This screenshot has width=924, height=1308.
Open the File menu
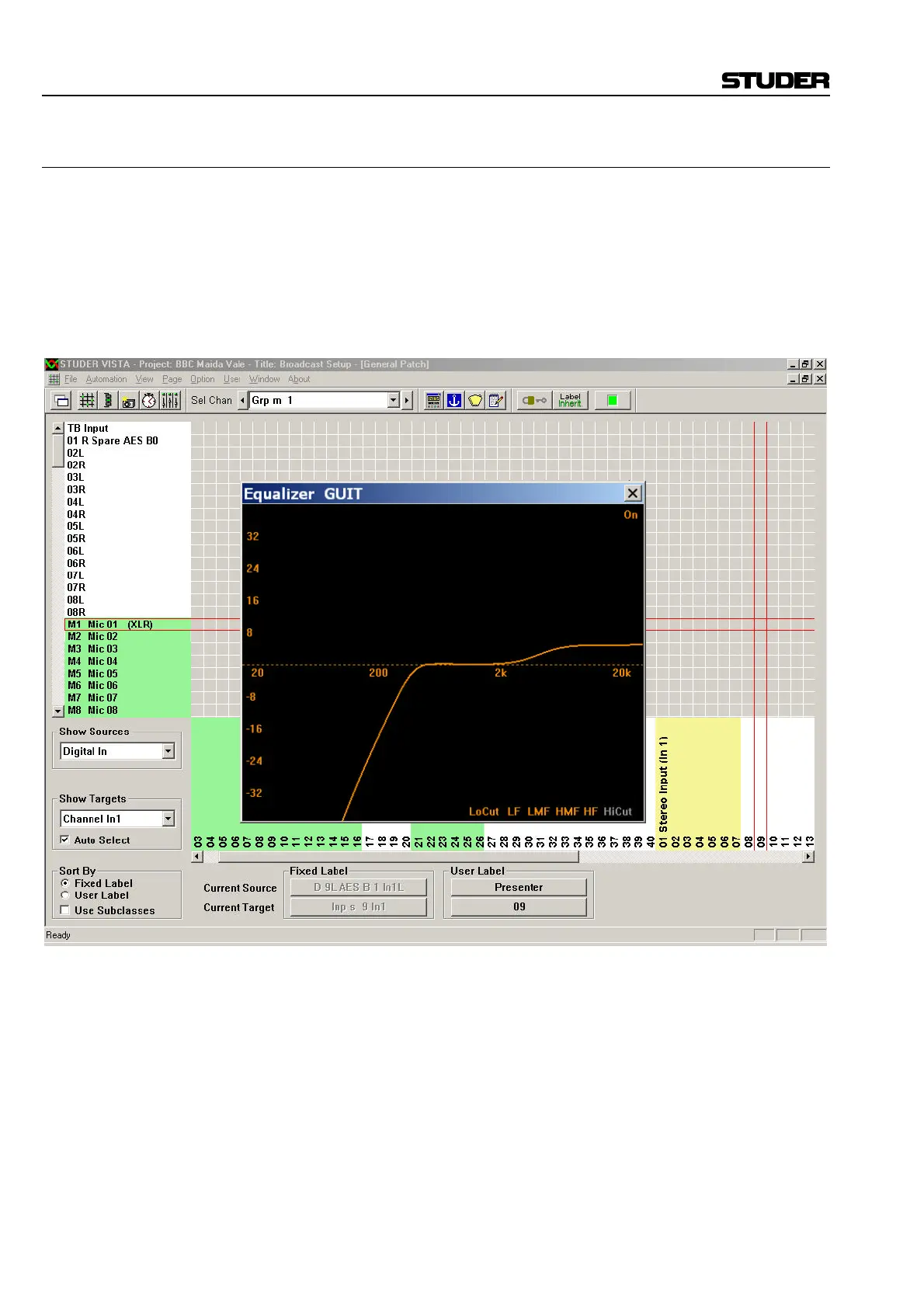tap(71, 379)
